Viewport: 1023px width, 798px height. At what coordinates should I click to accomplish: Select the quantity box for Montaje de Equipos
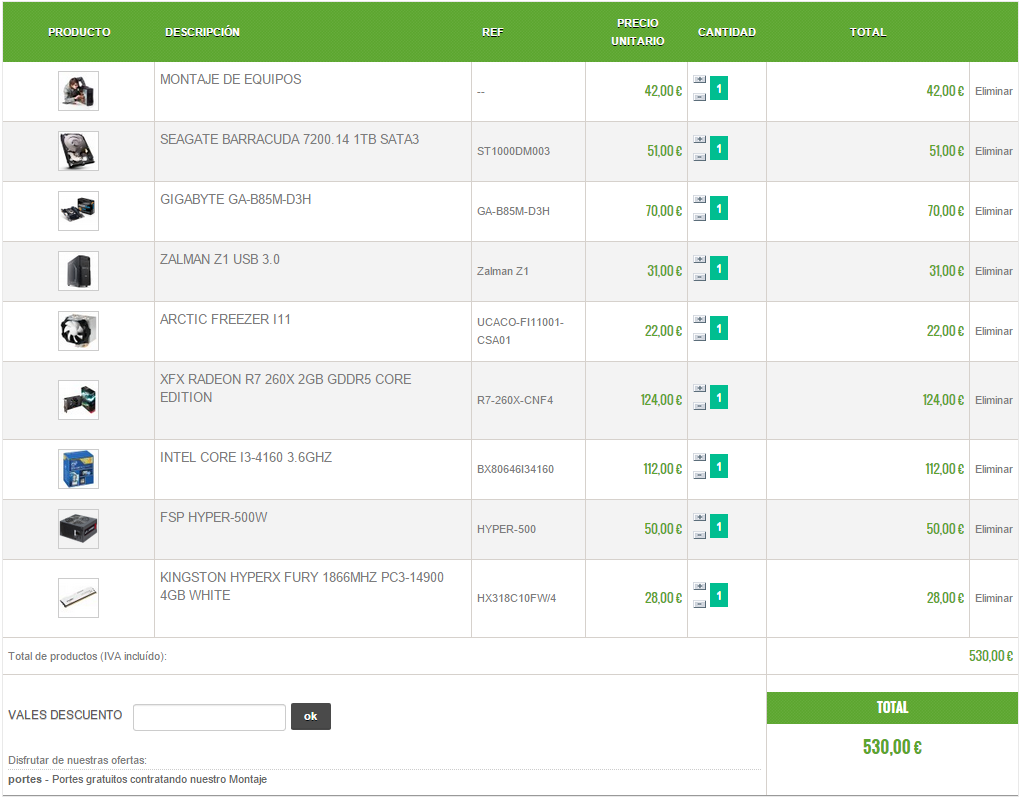coord(719,88)
